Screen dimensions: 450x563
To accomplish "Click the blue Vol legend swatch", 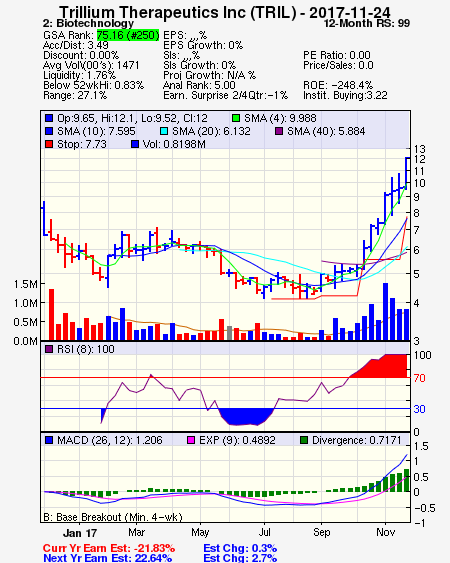I will click(135, 144).
